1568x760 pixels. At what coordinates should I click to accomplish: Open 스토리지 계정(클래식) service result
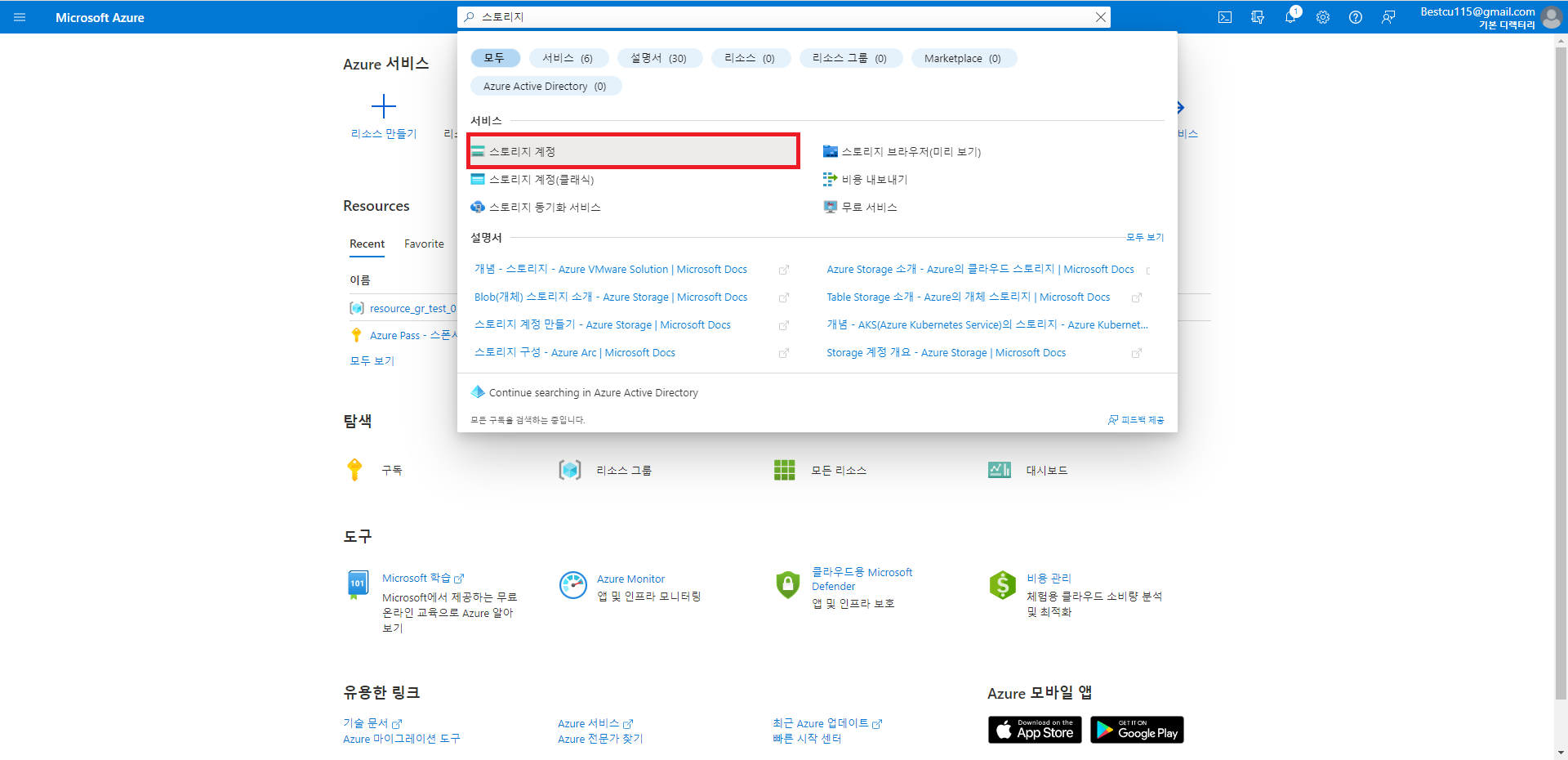point(633,179)
